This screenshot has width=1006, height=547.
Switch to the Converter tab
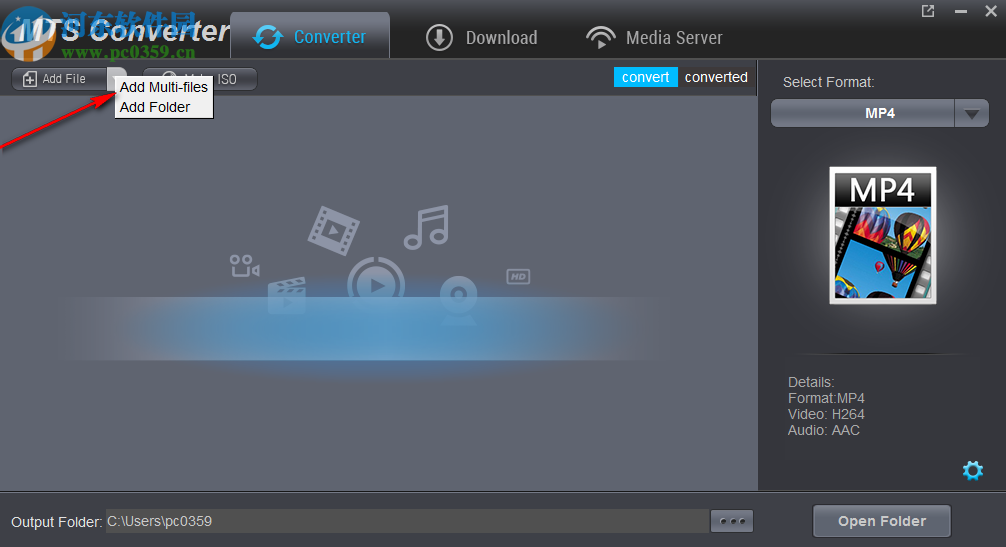pos(310,37)
